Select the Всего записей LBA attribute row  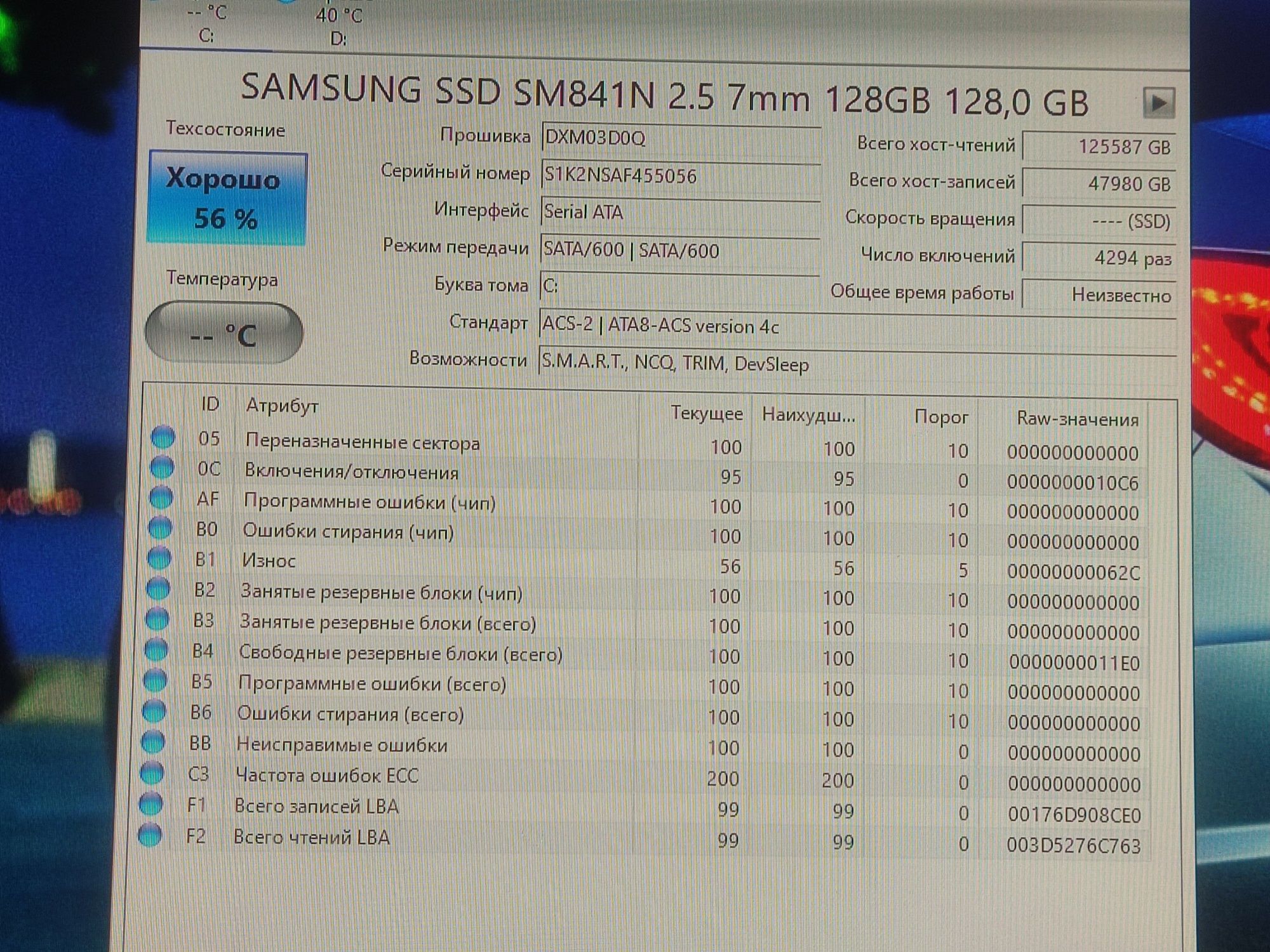643,810
